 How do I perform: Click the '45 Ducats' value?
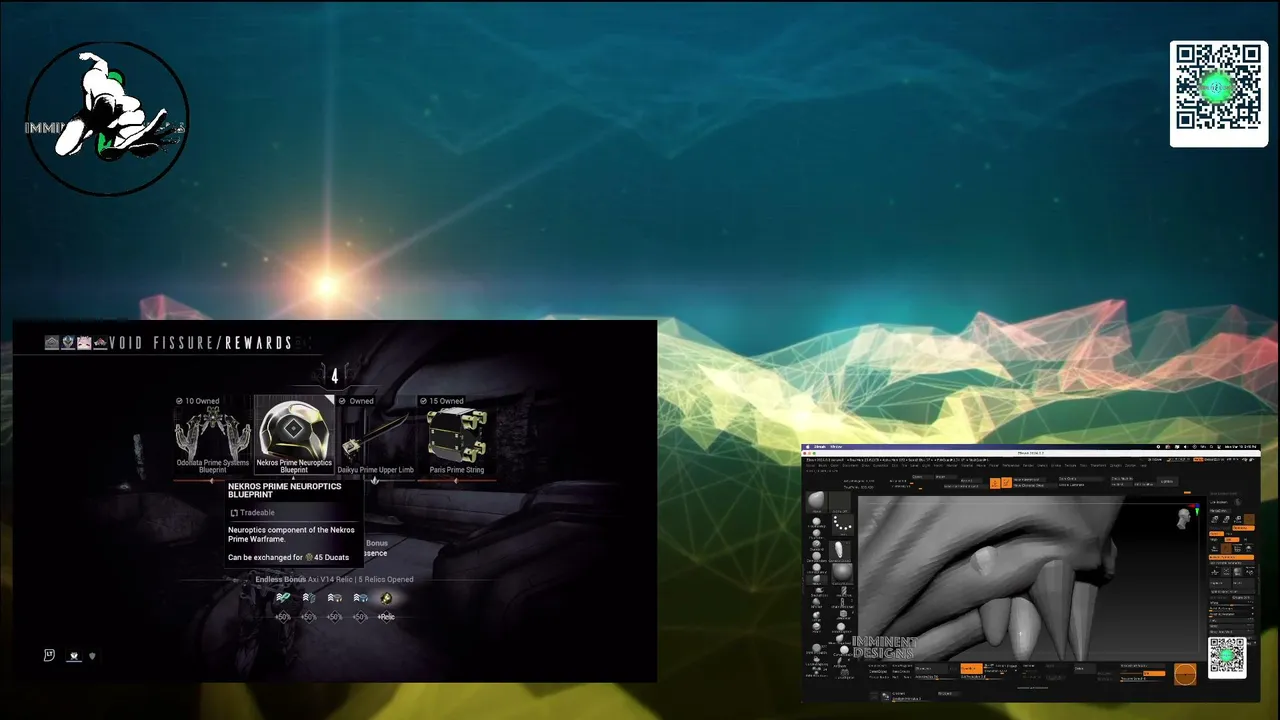332,557
